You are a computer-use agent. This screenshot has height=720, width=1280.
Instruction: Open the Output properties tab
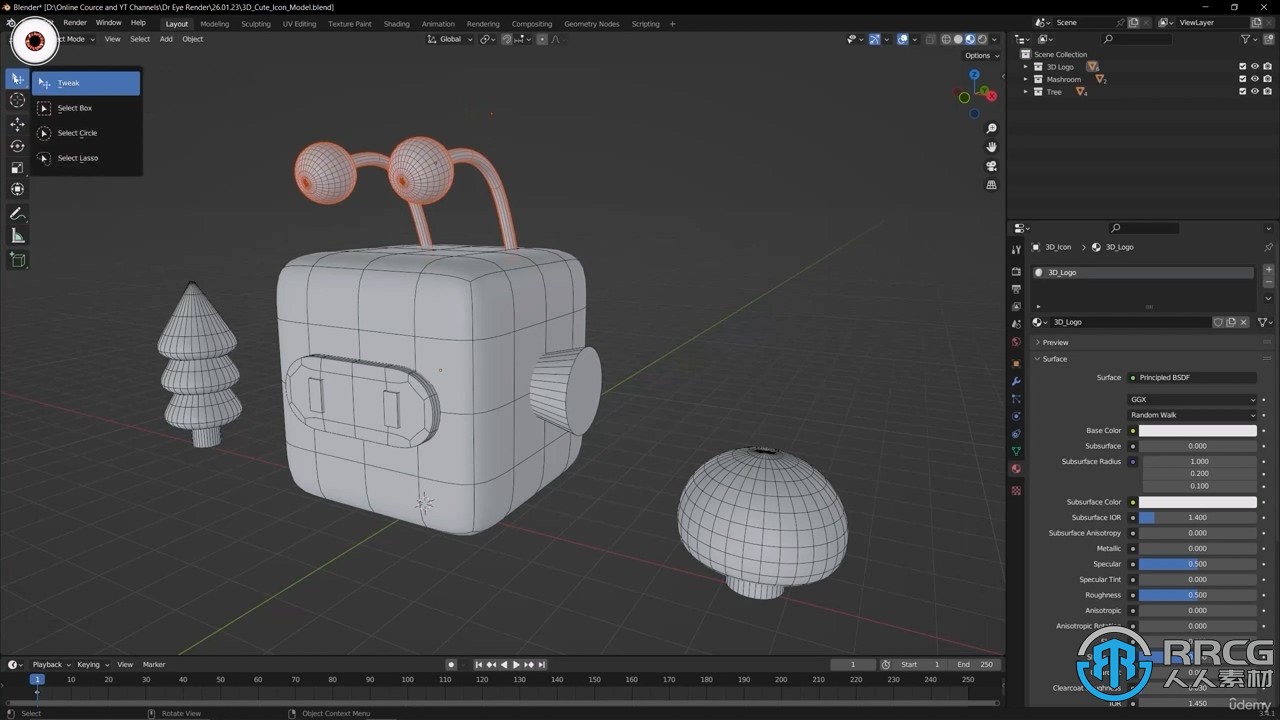point(1016,289)
